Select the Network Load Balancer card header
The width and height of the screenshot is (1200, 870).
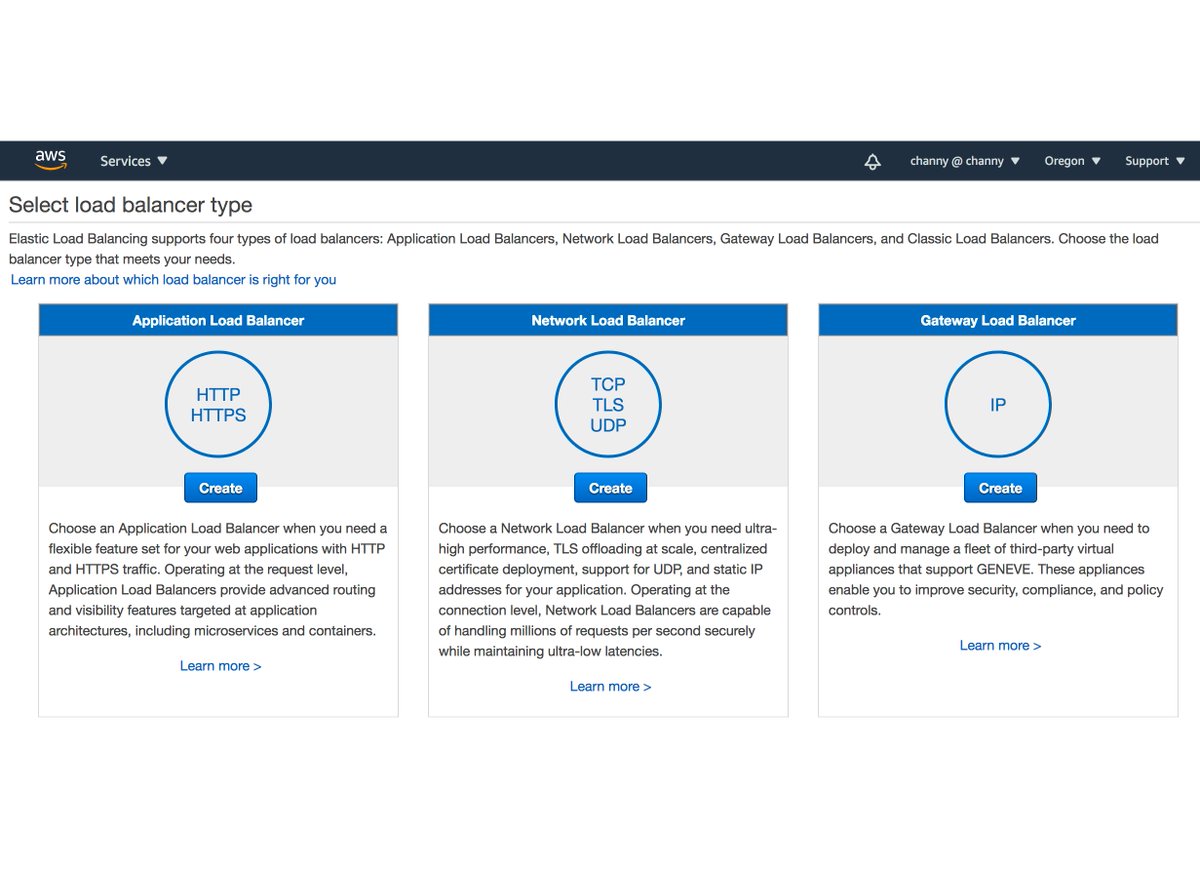click(x=608, y=320)
